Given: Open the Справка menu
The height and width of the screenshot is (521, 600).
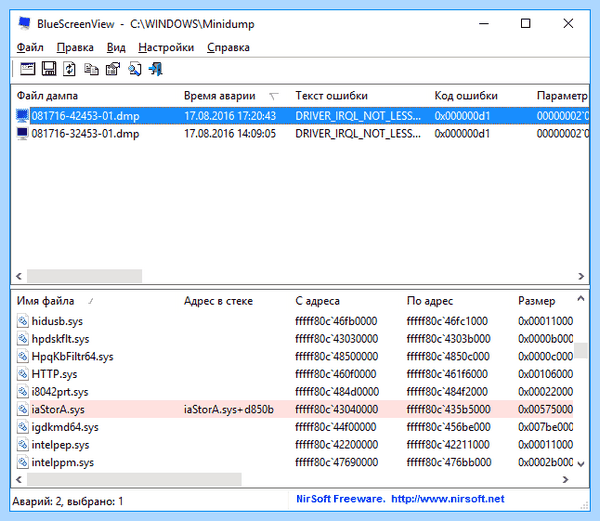Looking at the screenshot, I should (x=228, y=47).
